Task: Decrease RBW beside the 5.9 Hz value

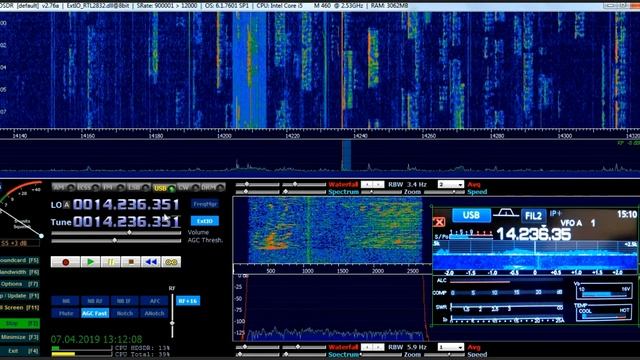Action: (x=367, y=347)
